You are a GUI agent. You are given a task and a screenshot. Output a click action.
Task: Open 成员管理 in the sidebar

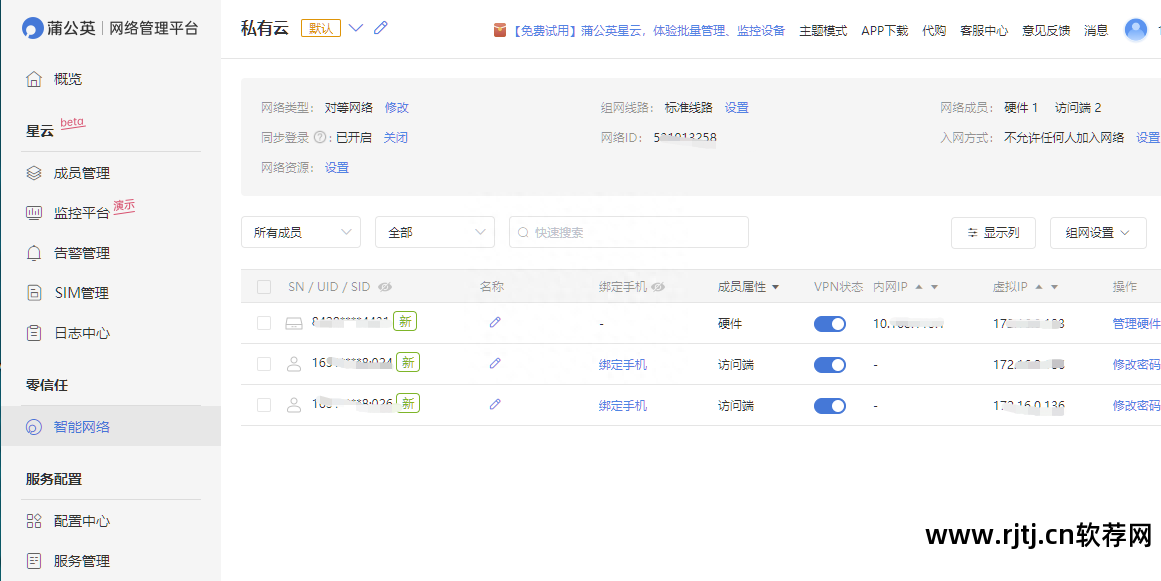[x=81, y=173]
